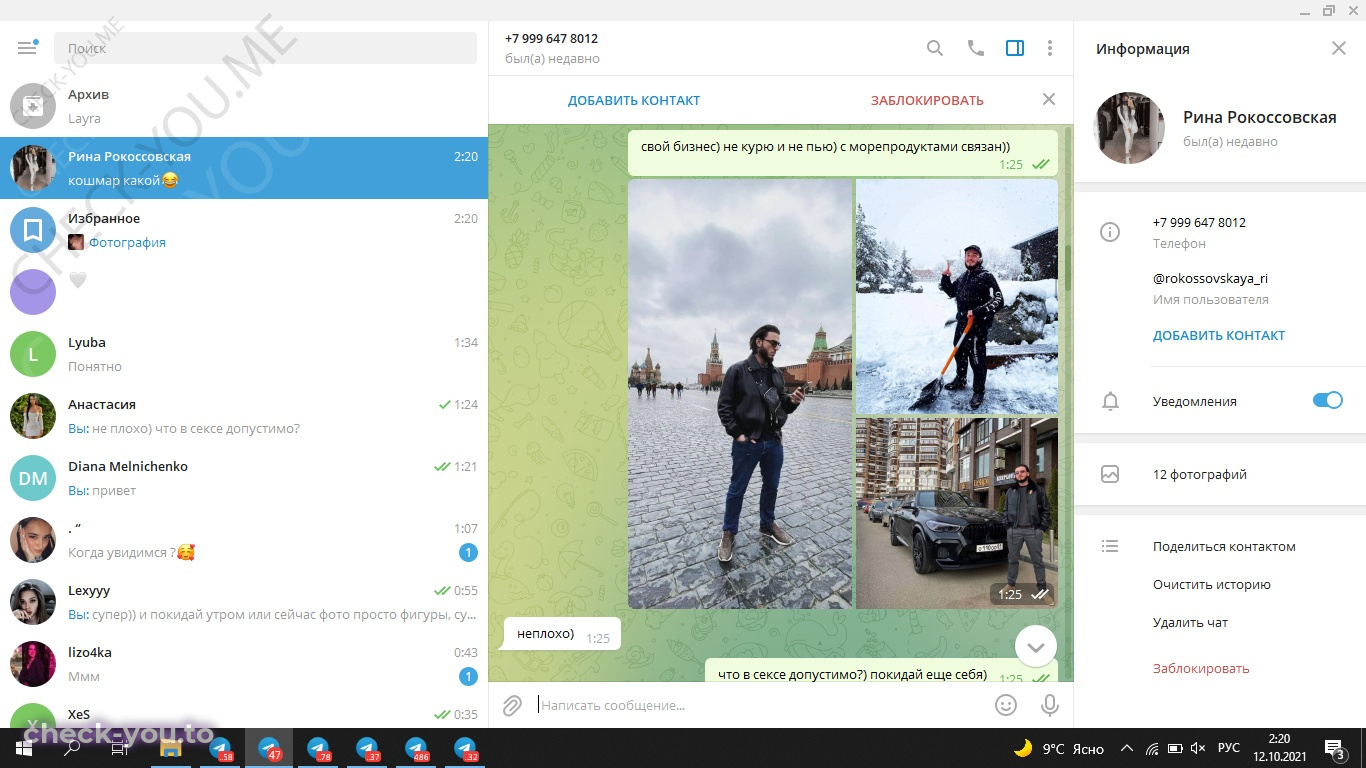The width and height of the screenshot is (1366, 768).
Task: View Рина Рокоссовская profile photo in info panel
Action: tap(1131, 128)
